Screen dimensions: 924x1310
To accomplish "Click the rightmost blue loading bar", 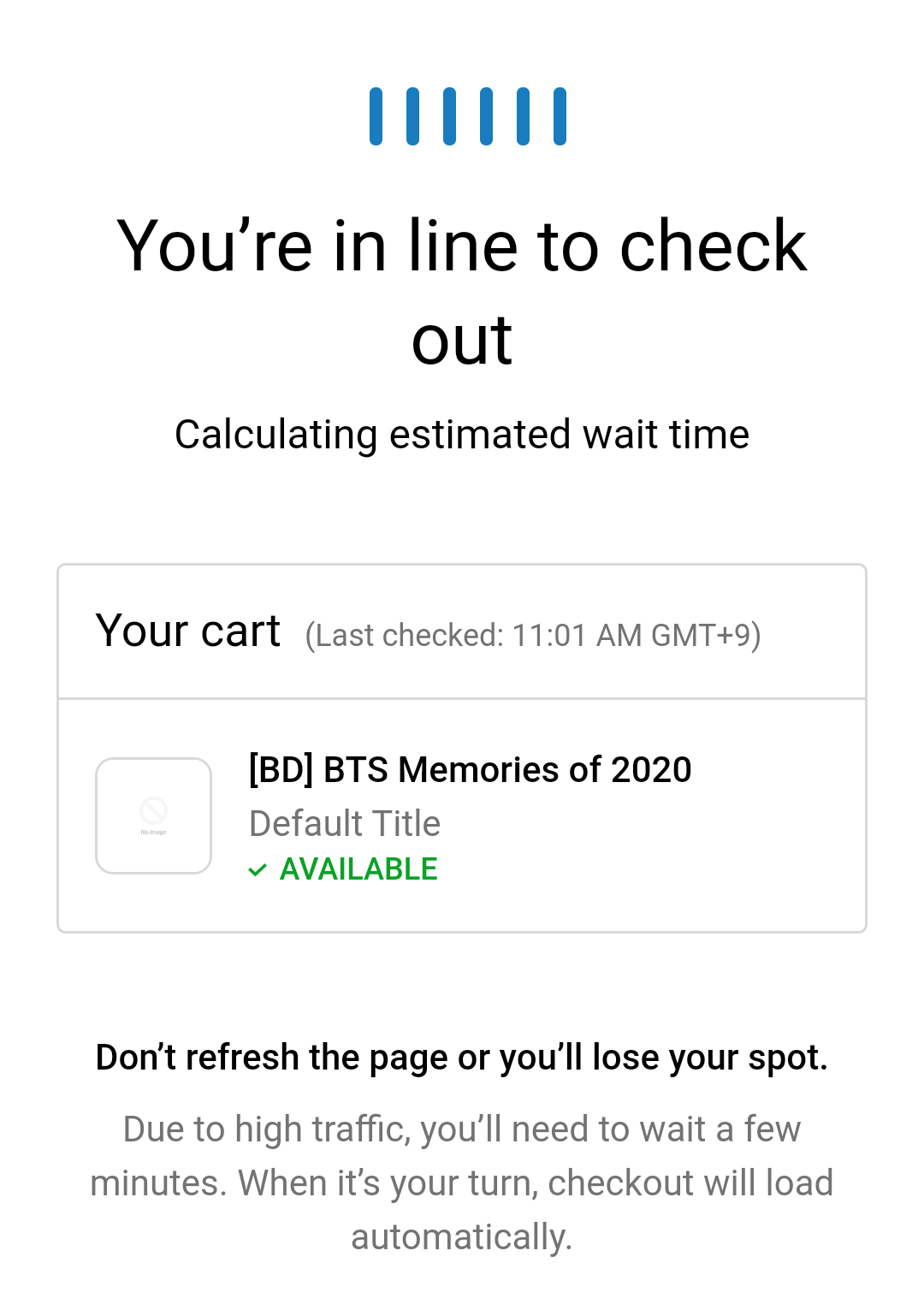I will 560,116.
